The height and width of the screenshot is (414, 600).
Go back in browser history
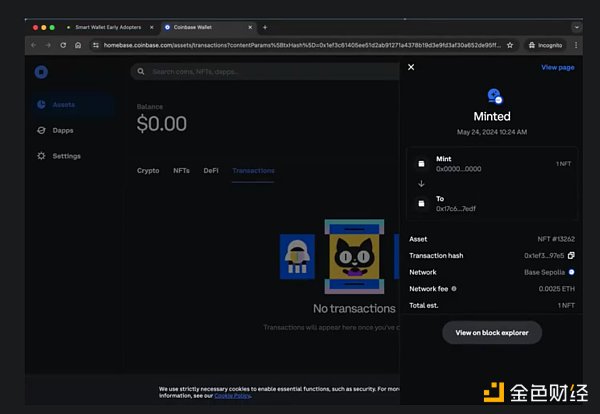pos(34,45)
